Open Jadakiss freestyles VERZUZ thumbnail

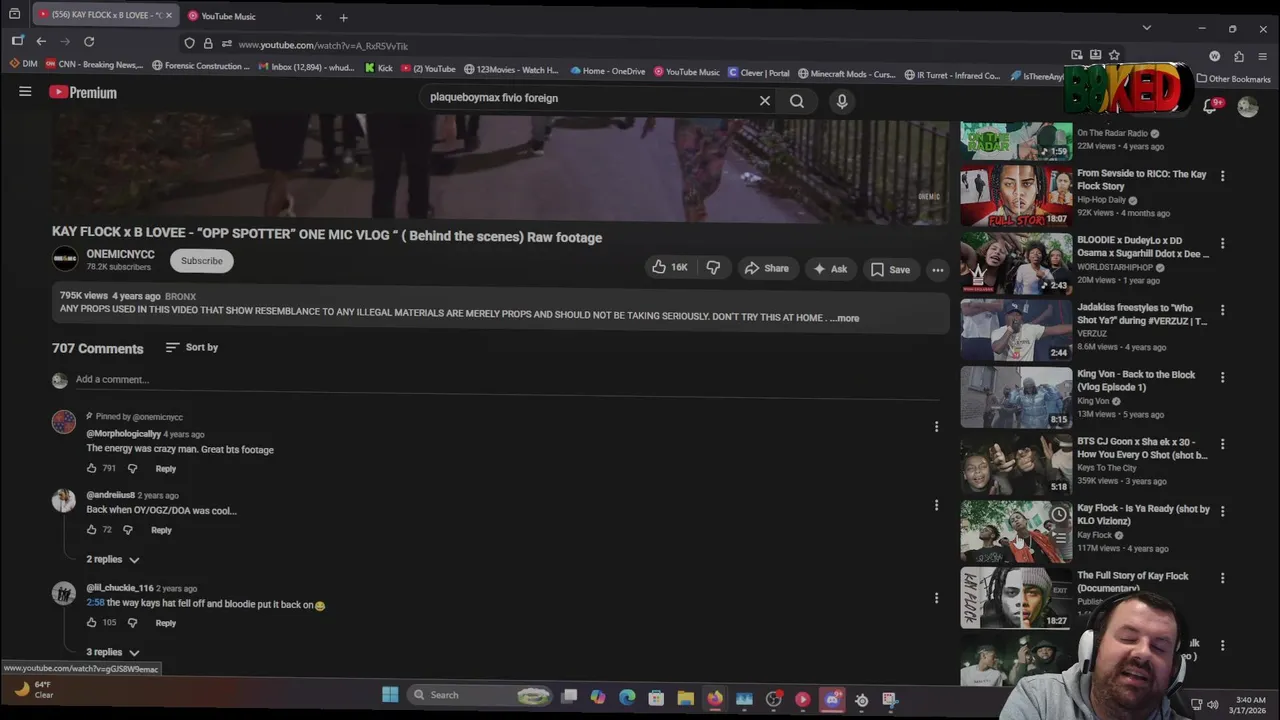1016,330
